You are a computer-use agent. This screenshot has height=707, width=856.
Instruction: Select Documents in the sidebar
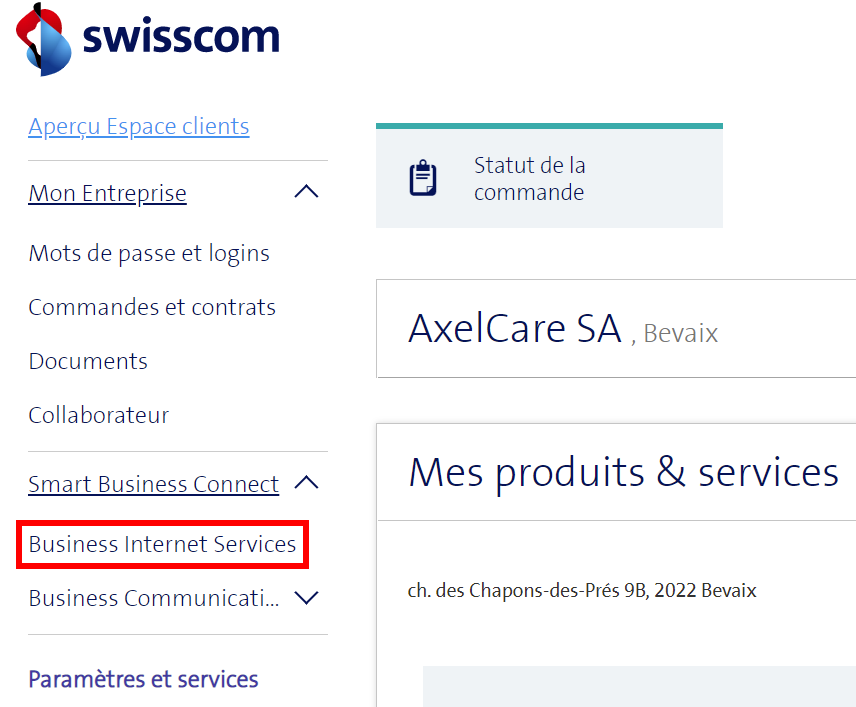(x=88, y=362)
